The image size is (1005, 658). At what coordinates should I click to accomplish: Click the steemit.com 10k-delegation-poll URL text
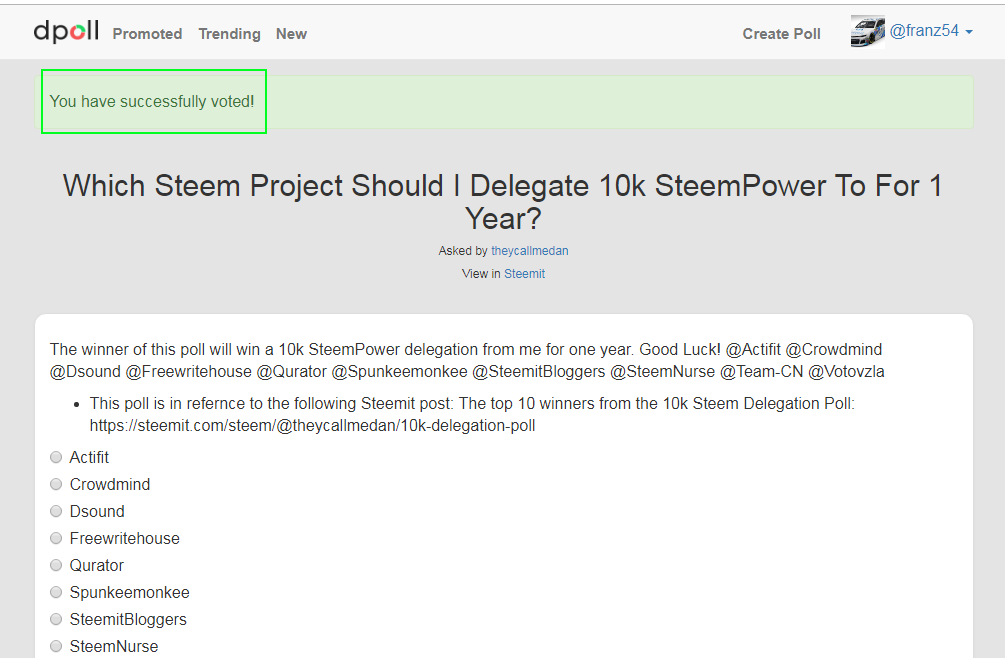(312, 425)
